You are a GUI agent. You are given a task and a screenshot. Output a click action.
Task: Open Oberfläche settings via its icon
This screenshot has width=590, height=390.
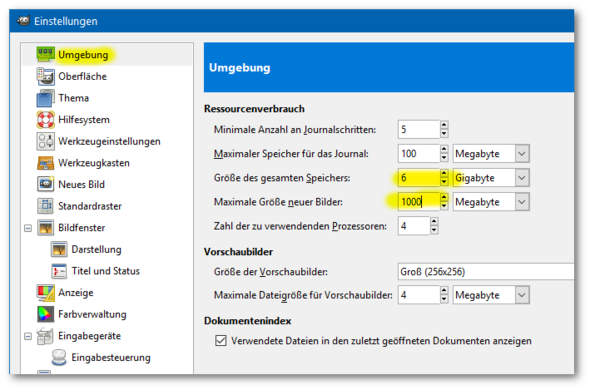46,76
